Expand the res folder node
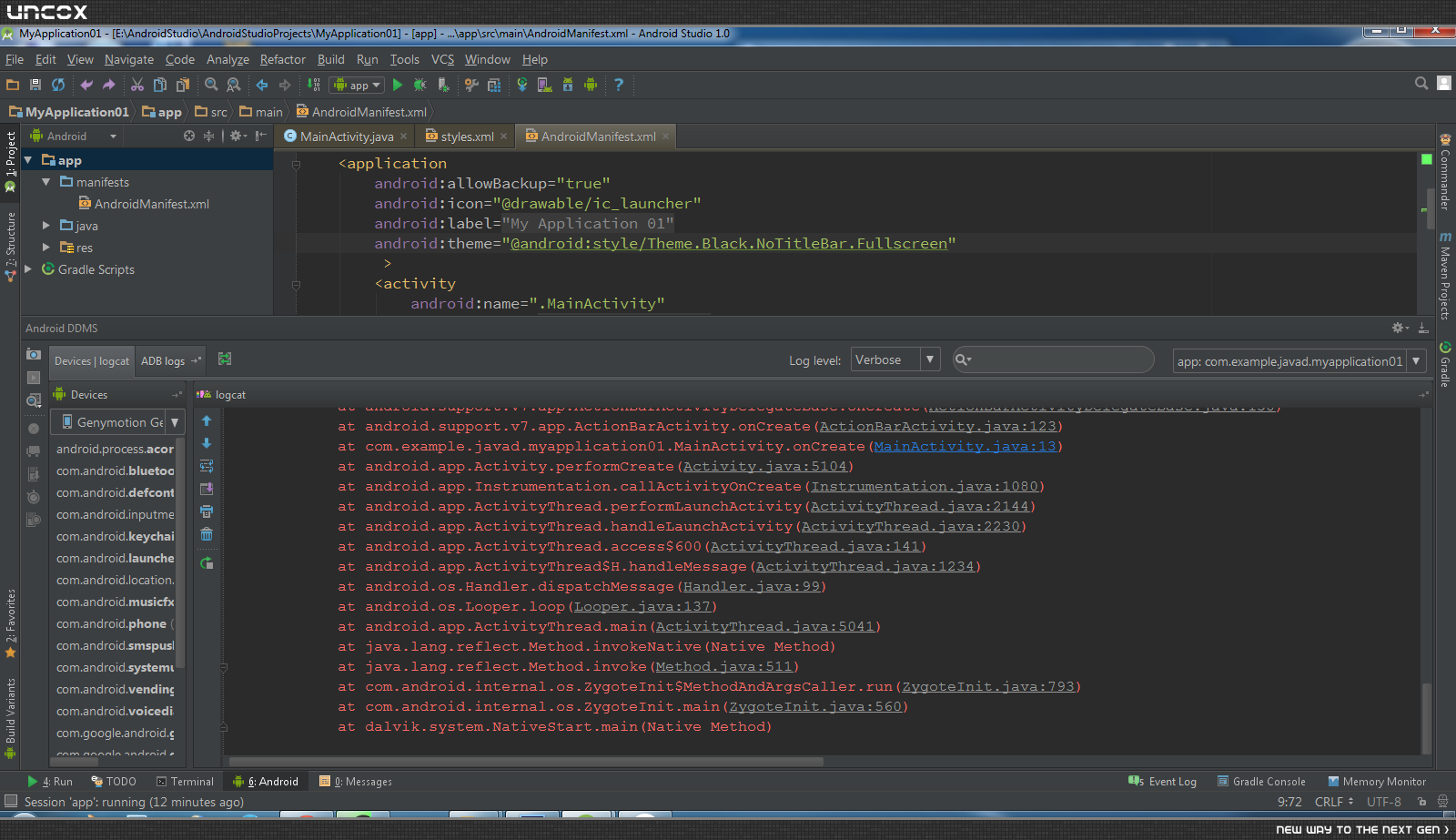This screenshot has height=840, width=1456. (45, 247)
